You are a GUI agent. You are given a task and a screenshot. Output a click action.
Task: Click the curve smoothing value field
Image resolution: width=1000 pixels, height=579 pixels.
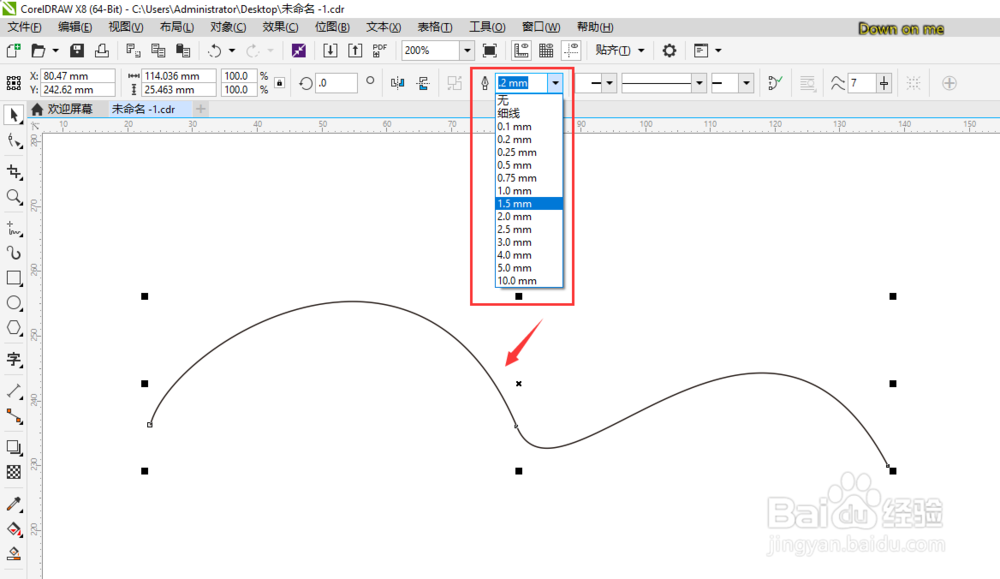click(863, 83)
